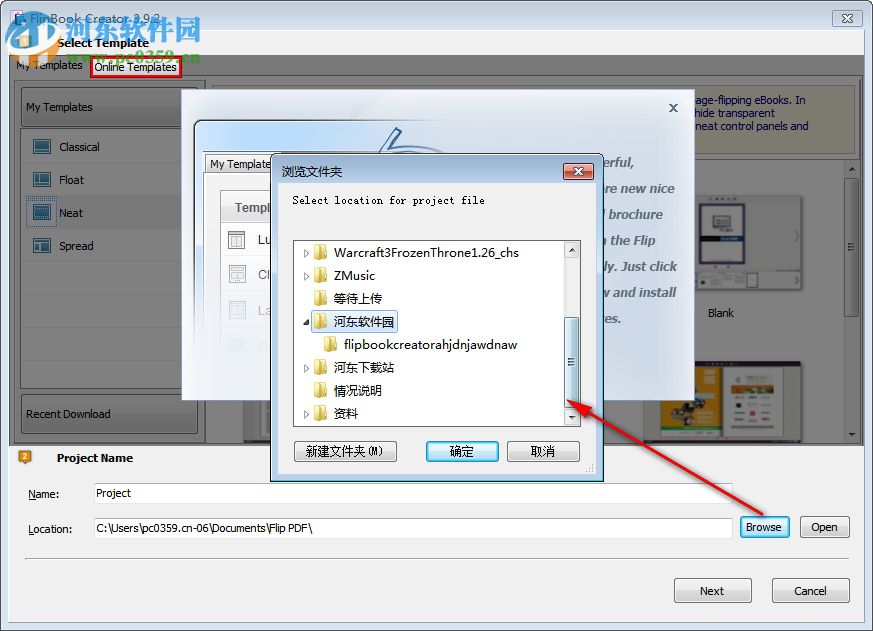This screenshot has height=631, width=873.
Task: Click the Open button
Action: (824, 527)
